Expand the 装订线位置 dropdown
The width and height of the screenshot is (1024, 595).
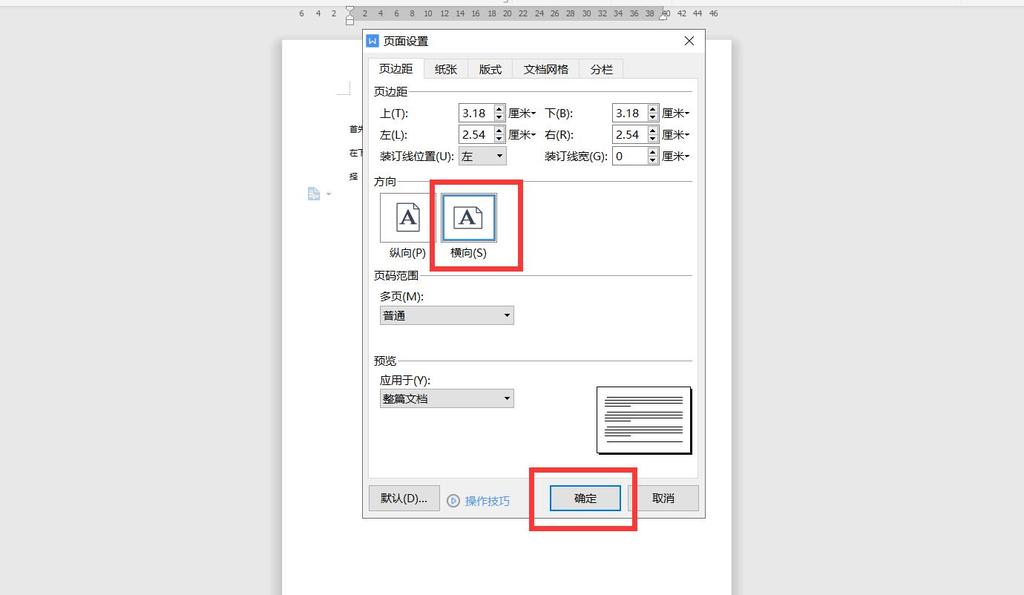(482, 156)
